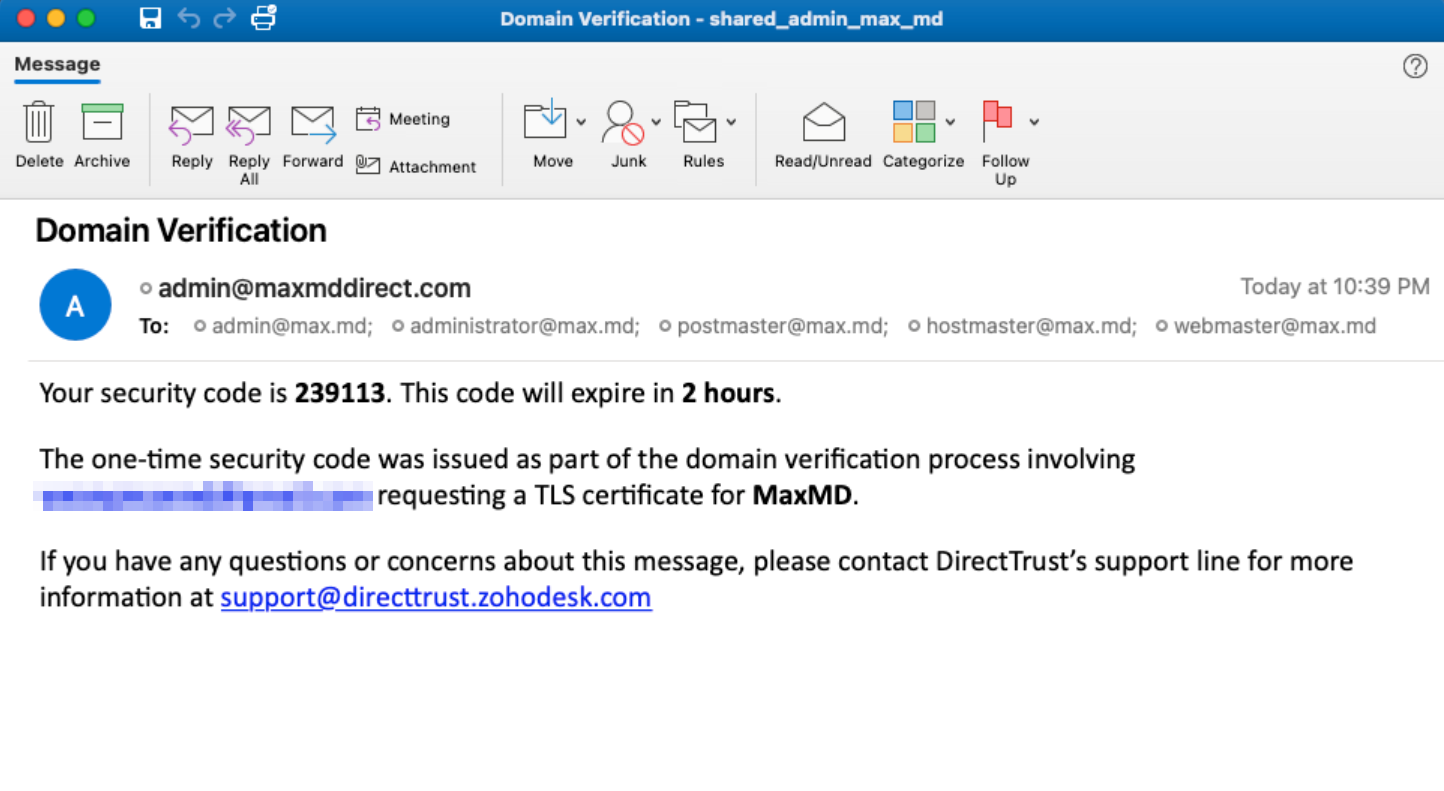Click the Delete trash icon
This screenshot has width=1444, height=791.
tap(39, 123)
